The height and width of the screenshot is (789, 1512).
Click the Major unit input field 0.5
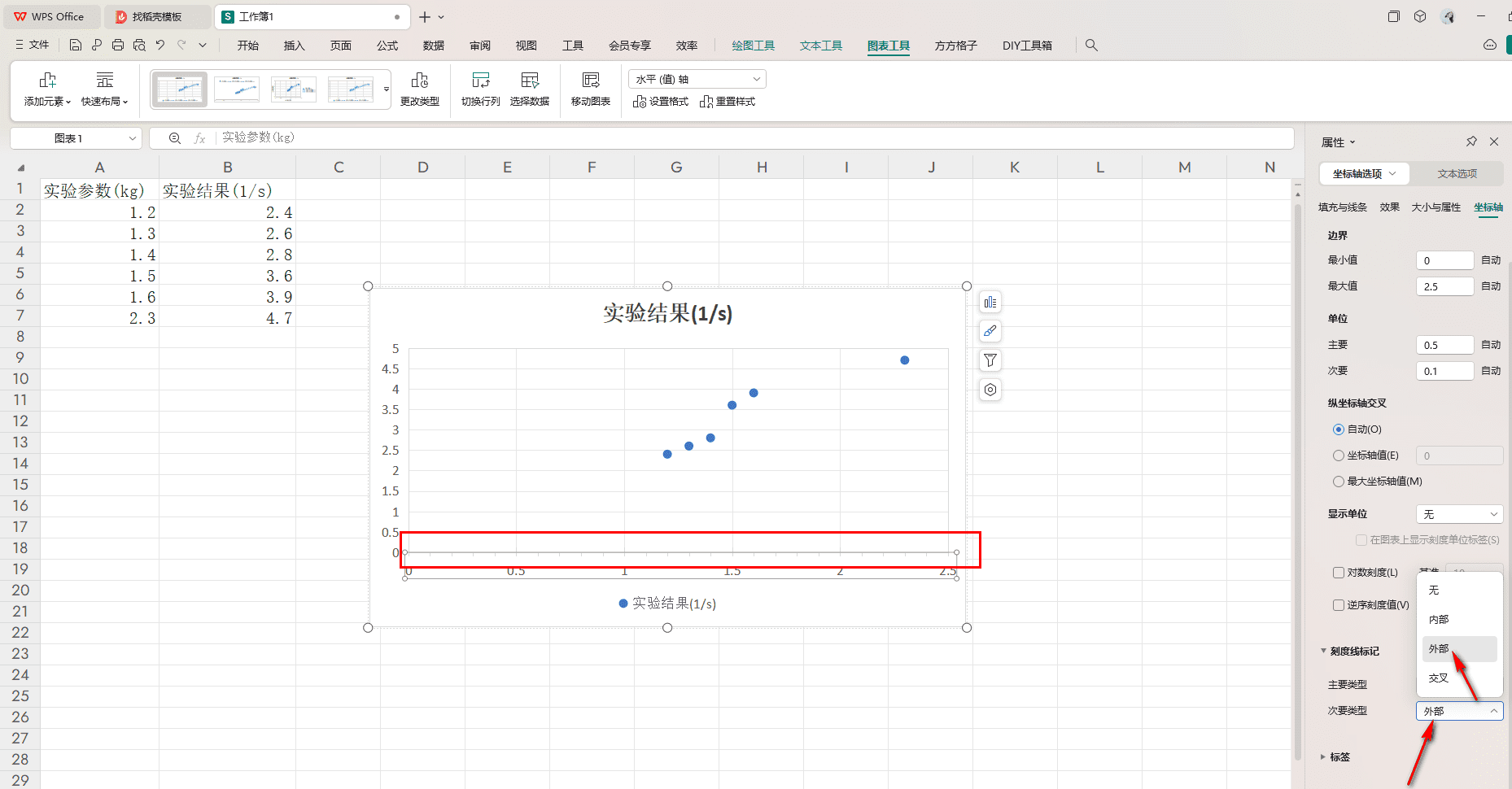pyautogui.click(x=1445, y=345)
